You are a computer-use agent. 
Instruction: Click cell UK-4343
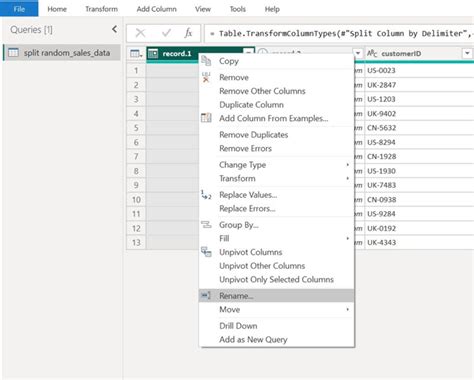point(419,242)
